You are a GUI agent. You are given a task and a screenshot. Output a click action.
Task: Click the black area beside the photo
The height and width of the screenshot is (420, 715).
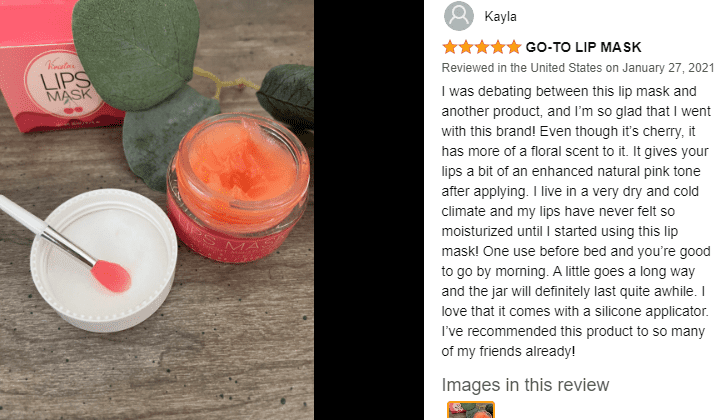(x=369, y=210)
